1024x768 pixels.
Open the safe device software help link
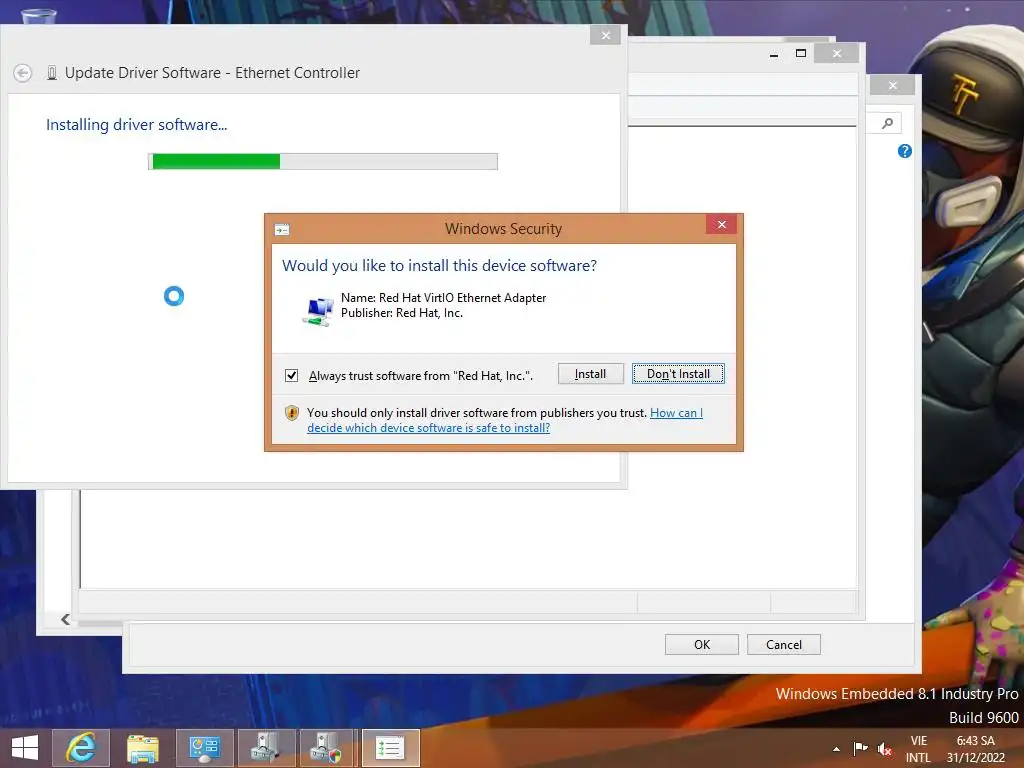coord(505,420)
